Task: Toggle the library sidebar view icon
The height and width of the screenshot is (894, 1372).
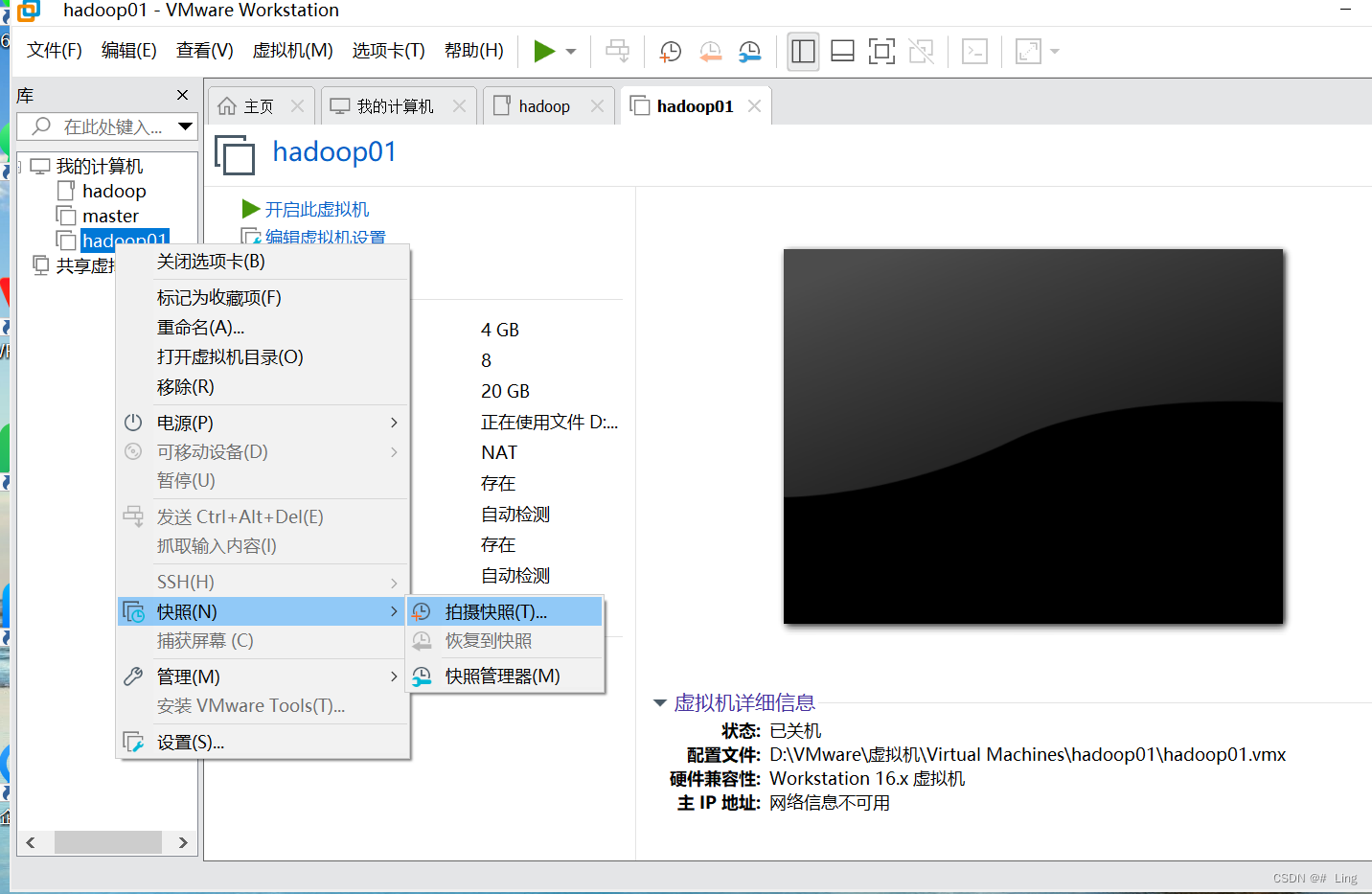Action: coord(803,51)
